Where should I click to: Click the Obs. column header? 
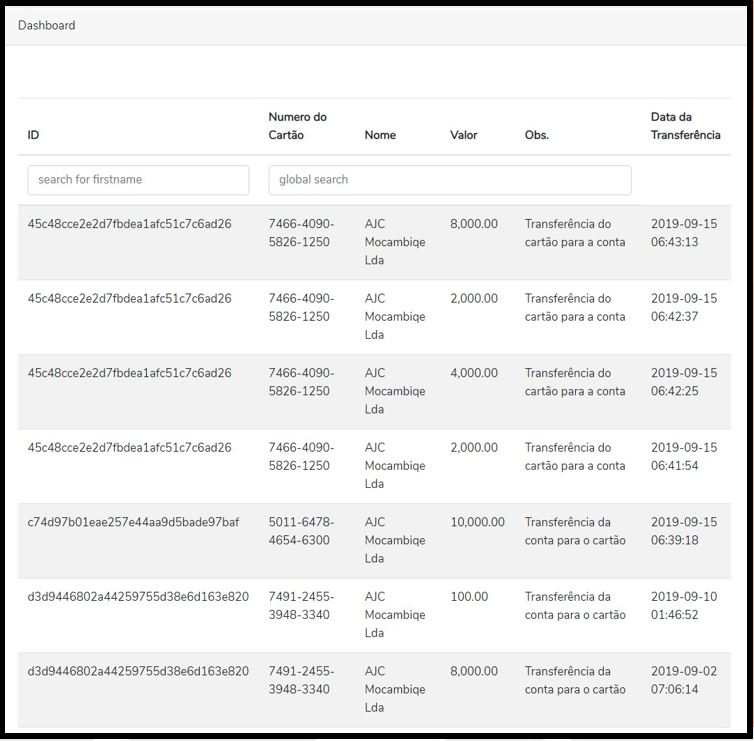click(537, 135)
